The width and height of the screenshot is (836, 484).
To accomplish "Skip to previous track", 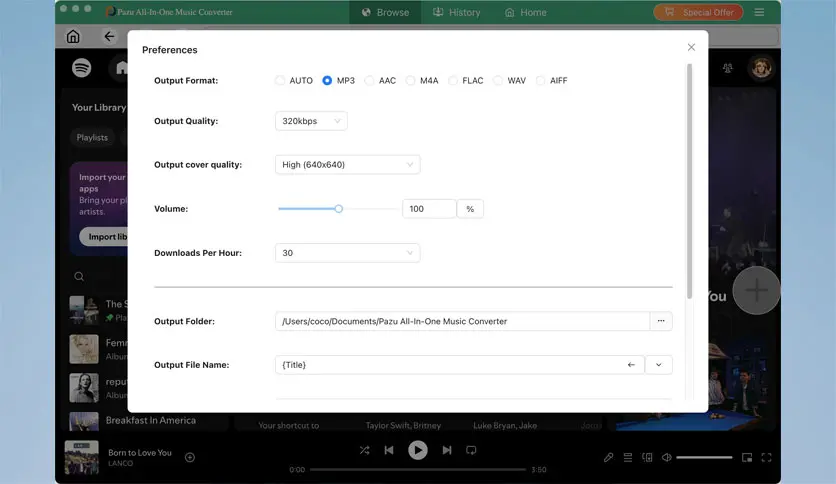I will click(x=389, y=450).
